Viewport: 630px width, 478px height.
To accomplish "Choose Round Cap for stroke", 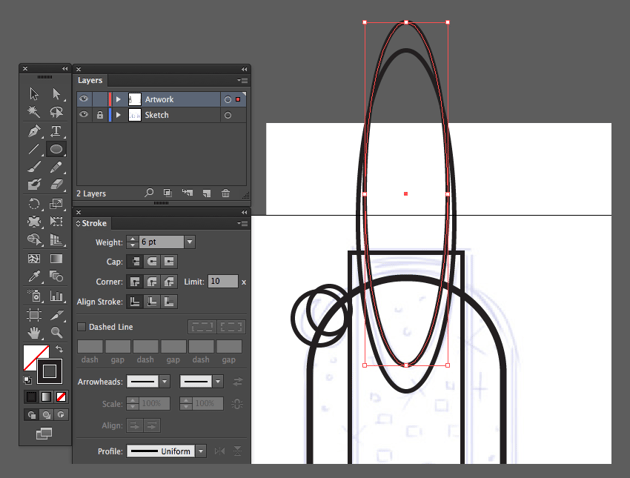I will tap(152, 261).
